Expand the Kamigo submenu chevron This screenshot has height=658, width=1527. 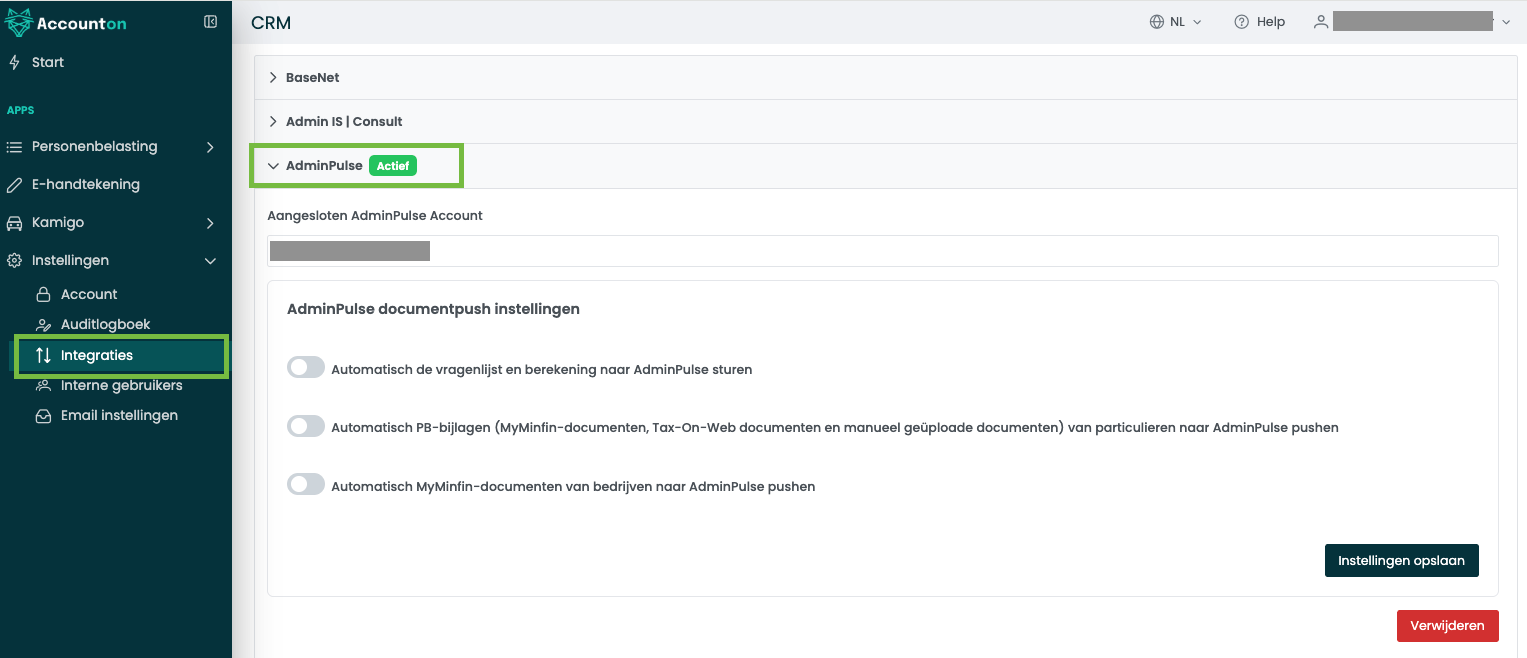pos(210,223)
